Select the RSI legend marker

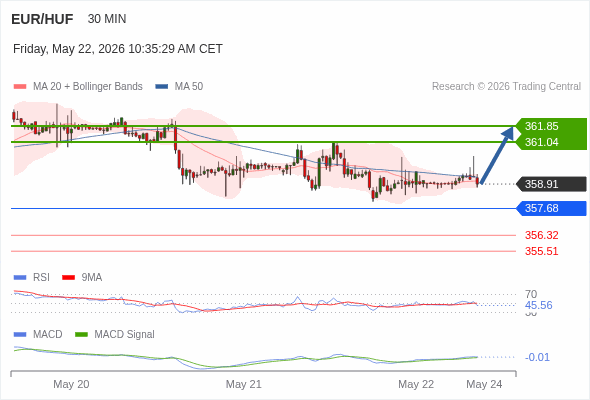click(20, 278)
